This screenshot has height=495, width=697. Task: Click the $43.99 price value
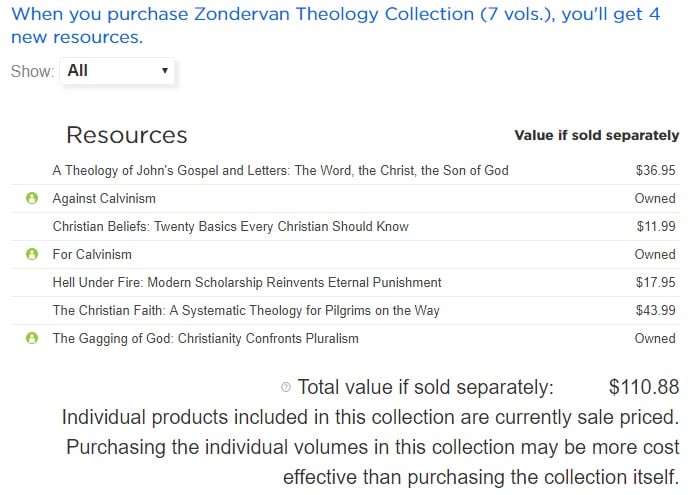tap(655, 310)
